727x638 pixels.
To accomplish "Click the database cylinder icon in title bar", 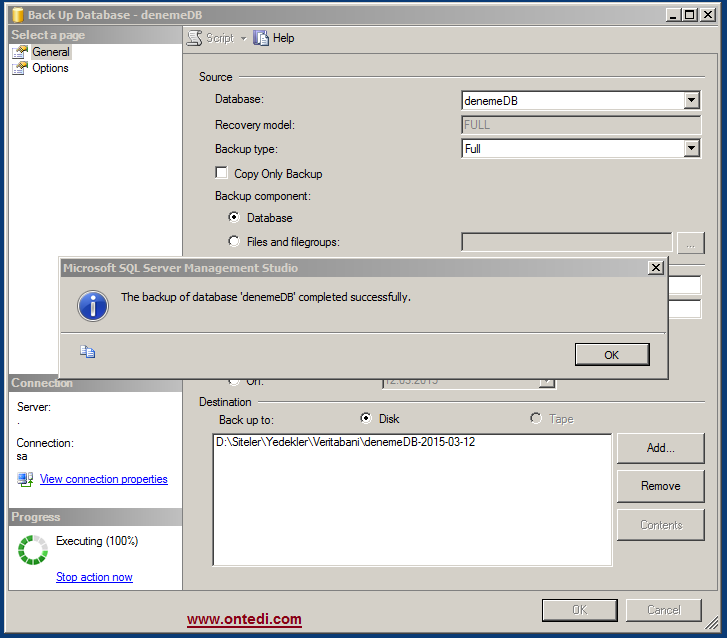I will 18,15.
